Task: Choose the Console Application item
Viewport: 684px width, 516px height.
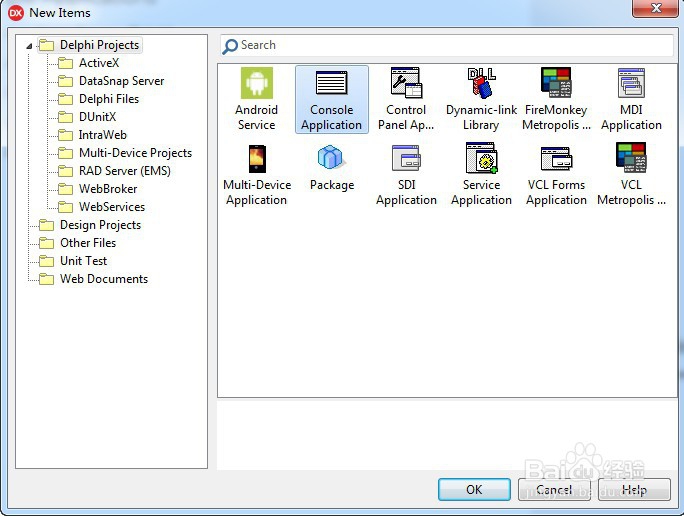Action: tap(332, 99)
